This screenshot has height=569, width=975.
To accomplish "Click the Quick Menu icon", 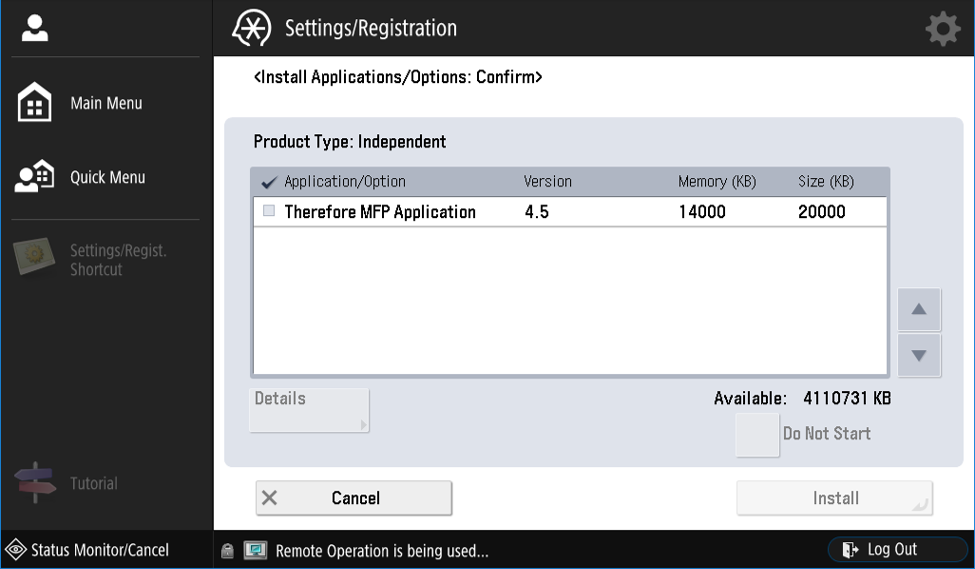I will [35, 177].
